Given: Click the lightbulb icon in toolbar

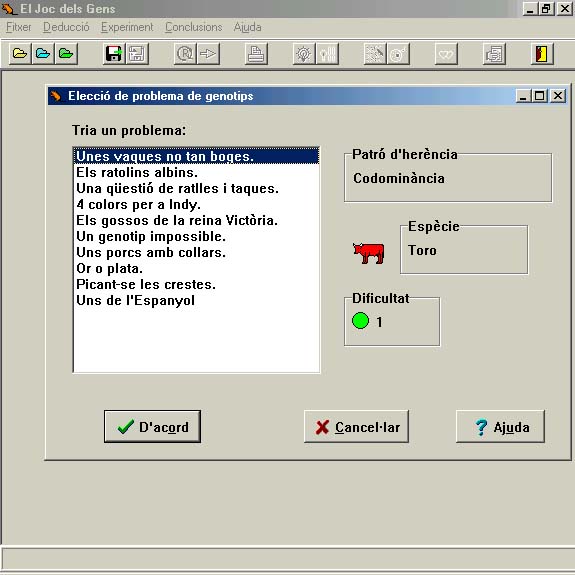Looking at the screenshot, I should point(304,54).
